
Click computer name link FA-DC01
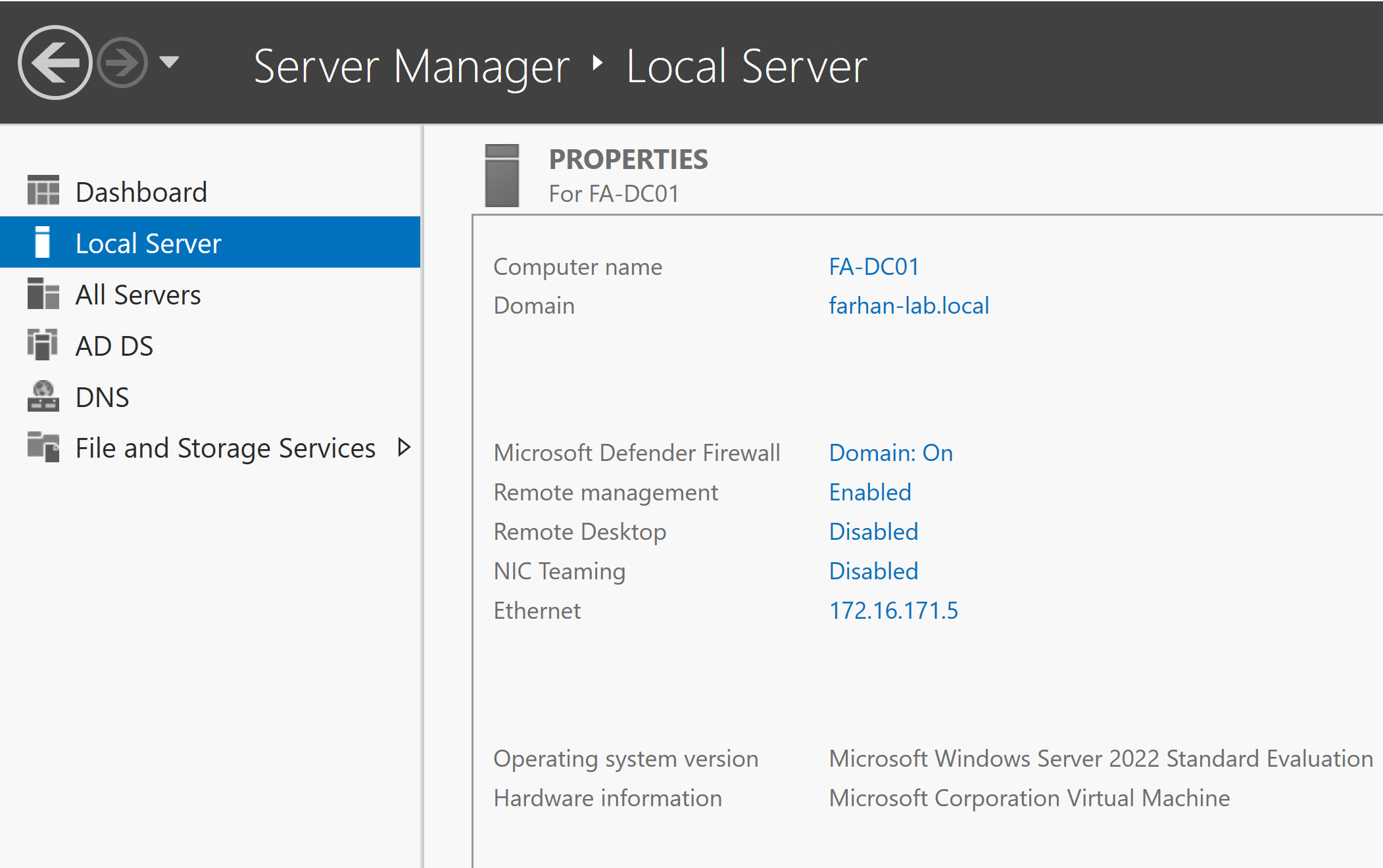[874, 267]
